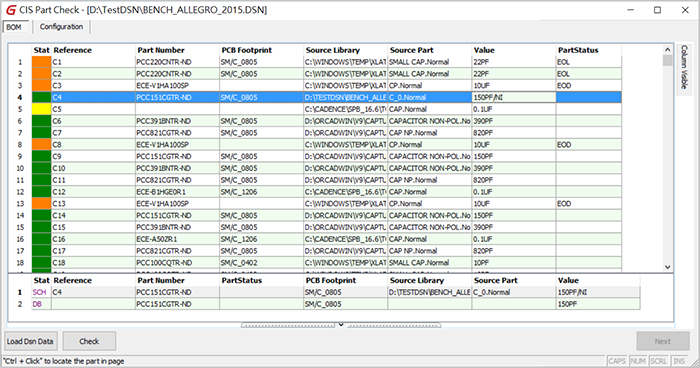Select reference cell C10
700x368 pixels.
pos(93,168)
